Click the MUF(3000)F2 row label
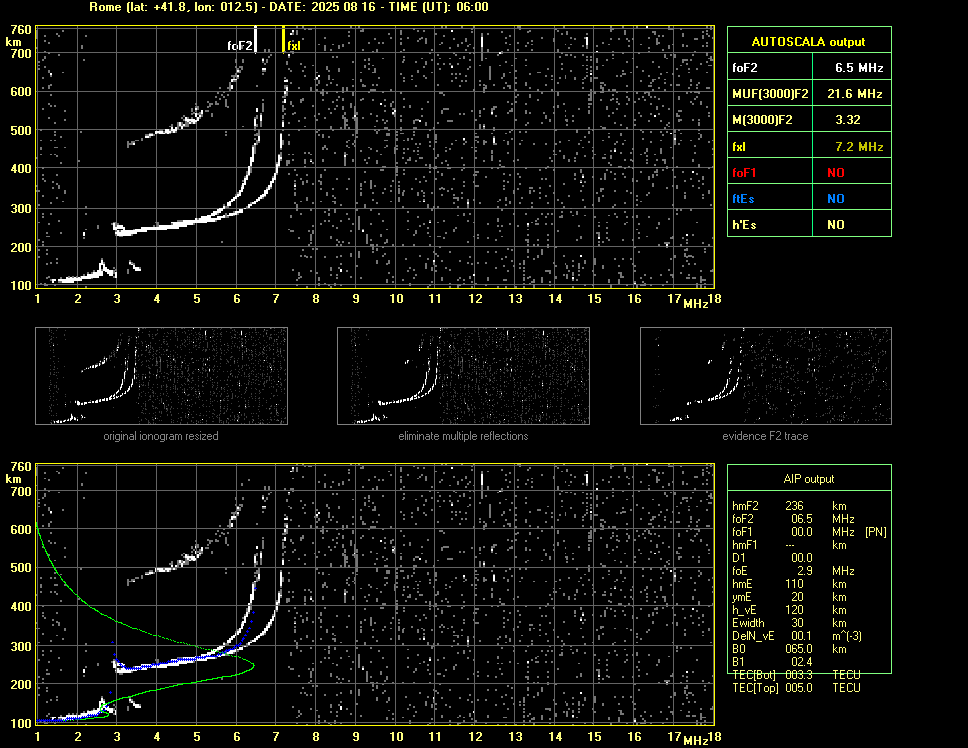 tap(770, 94)
